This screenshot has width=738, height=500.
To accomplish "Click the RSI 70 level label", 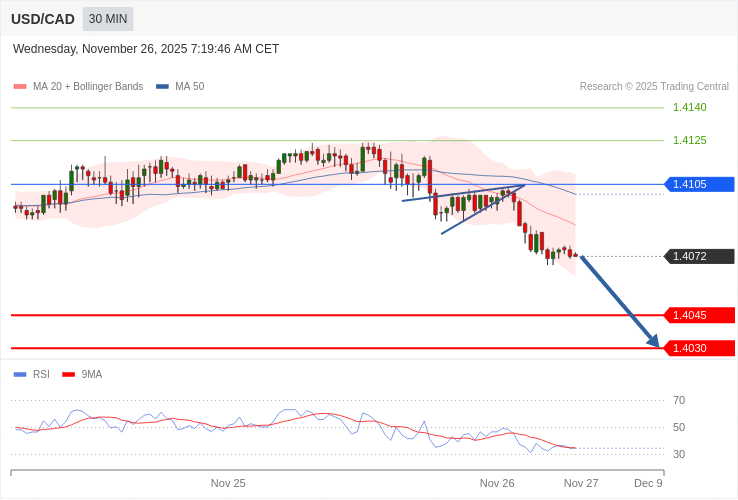I will (679, 401).
